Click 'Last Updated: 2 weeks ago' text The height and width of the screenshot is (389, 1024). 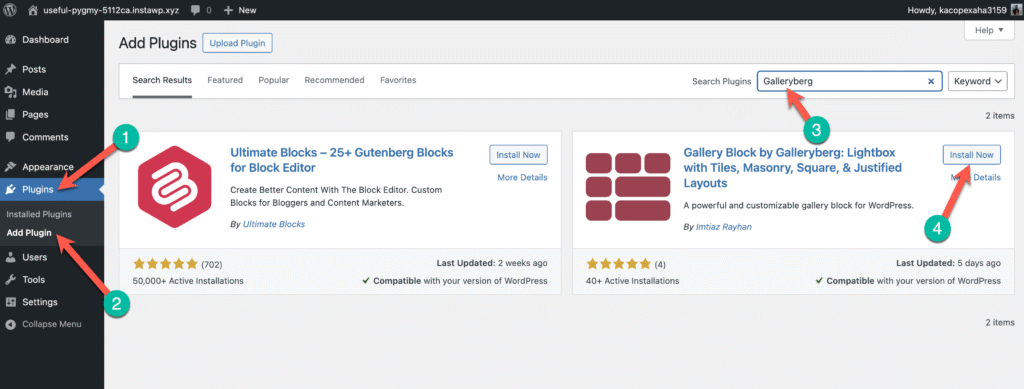(492, 264)
